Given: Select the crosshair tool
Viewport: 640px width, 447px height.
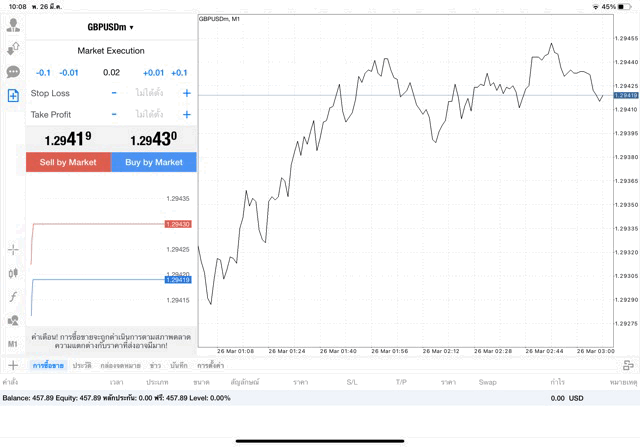Looking at the screenshot, I should tap(13, 249).
